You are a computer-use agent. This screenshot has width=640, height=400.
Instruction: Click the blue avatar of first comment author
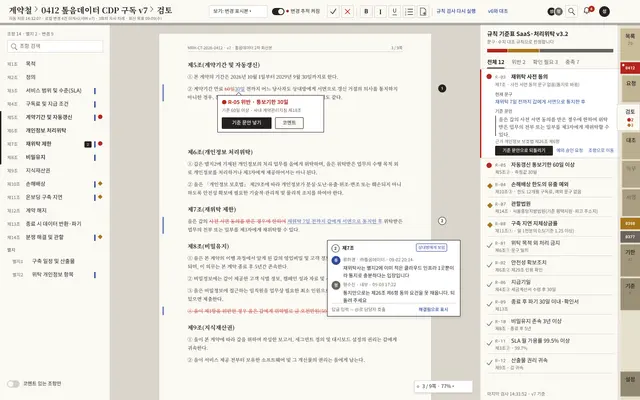pyautogui.click(x=336, y=260)
